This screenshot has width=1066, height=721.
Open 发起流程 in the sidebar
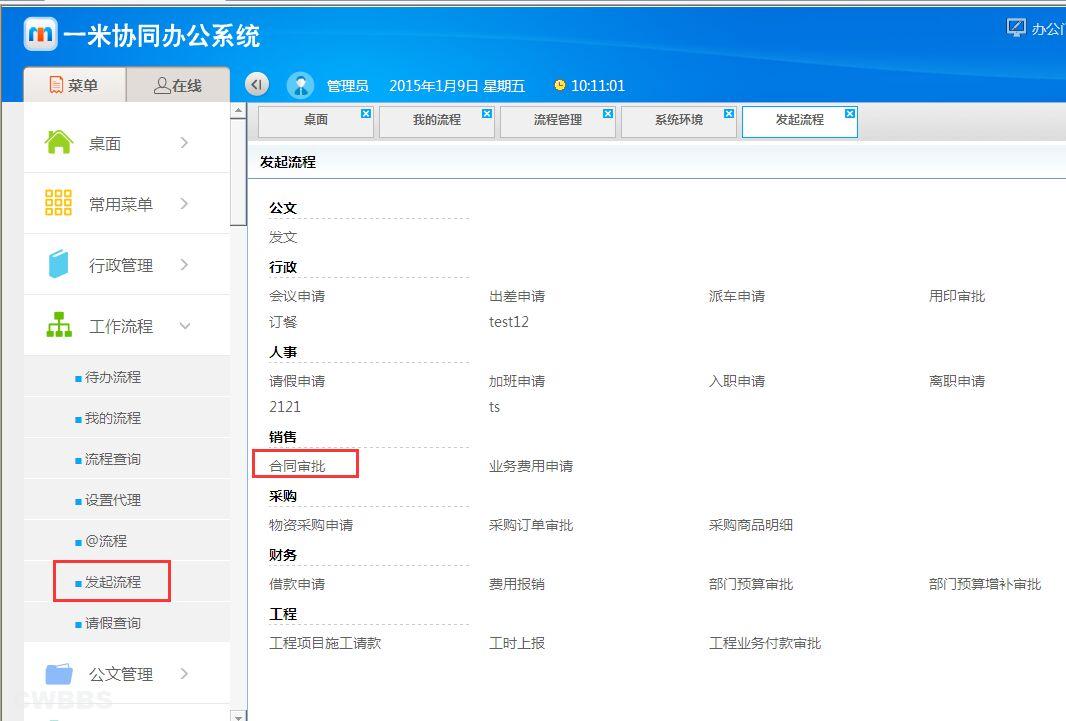tap(113, 582)
